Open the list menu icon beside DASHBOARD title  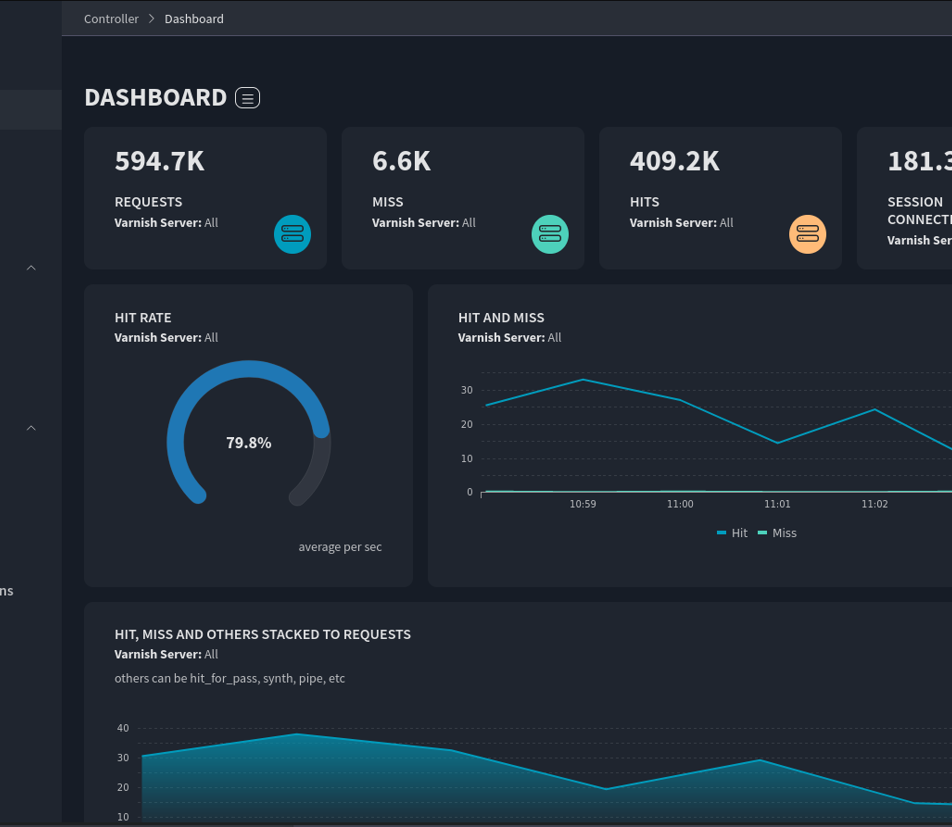click(x=247, y=97)
